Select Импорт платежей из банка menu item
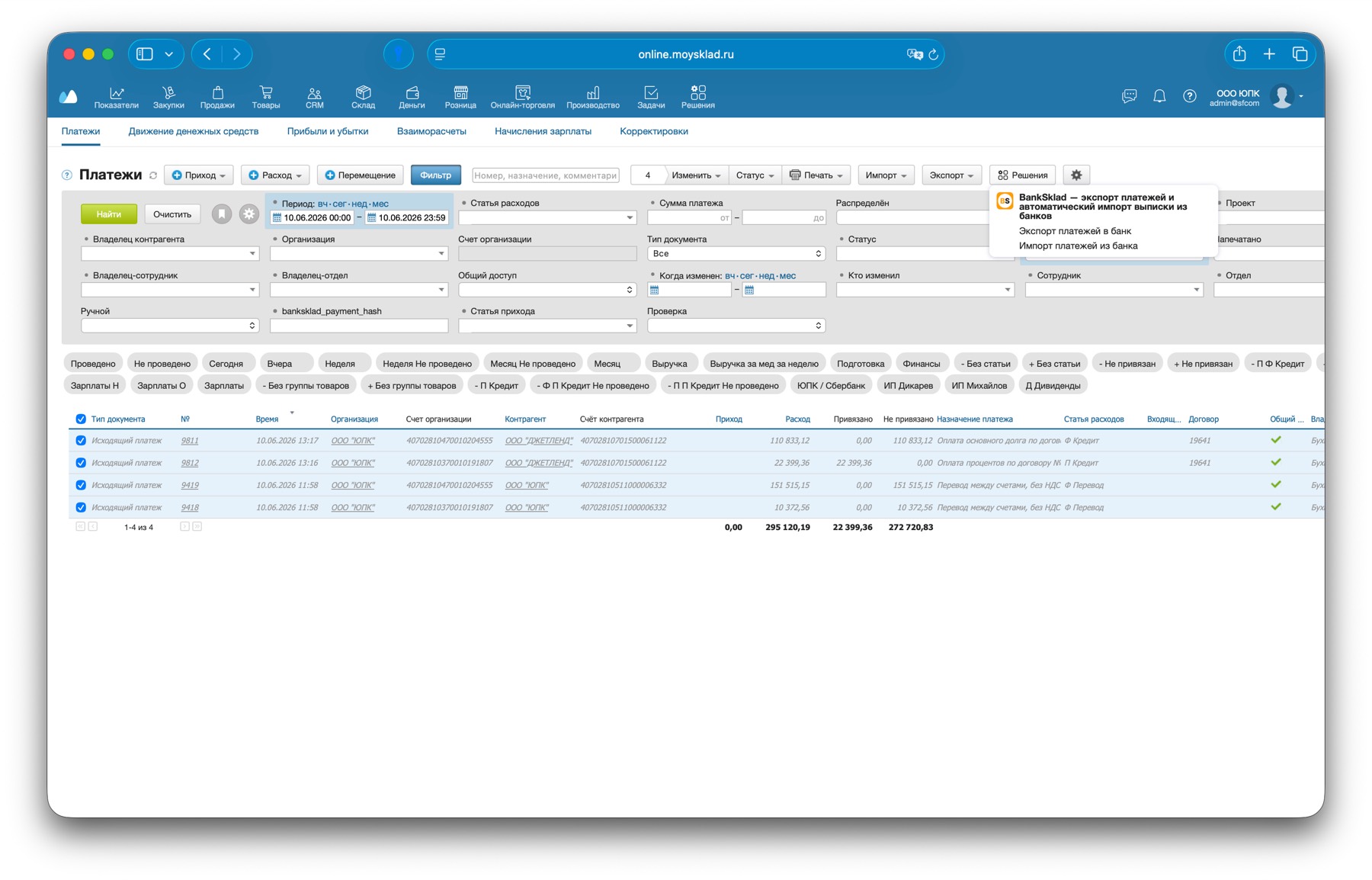 [1078, 246]
